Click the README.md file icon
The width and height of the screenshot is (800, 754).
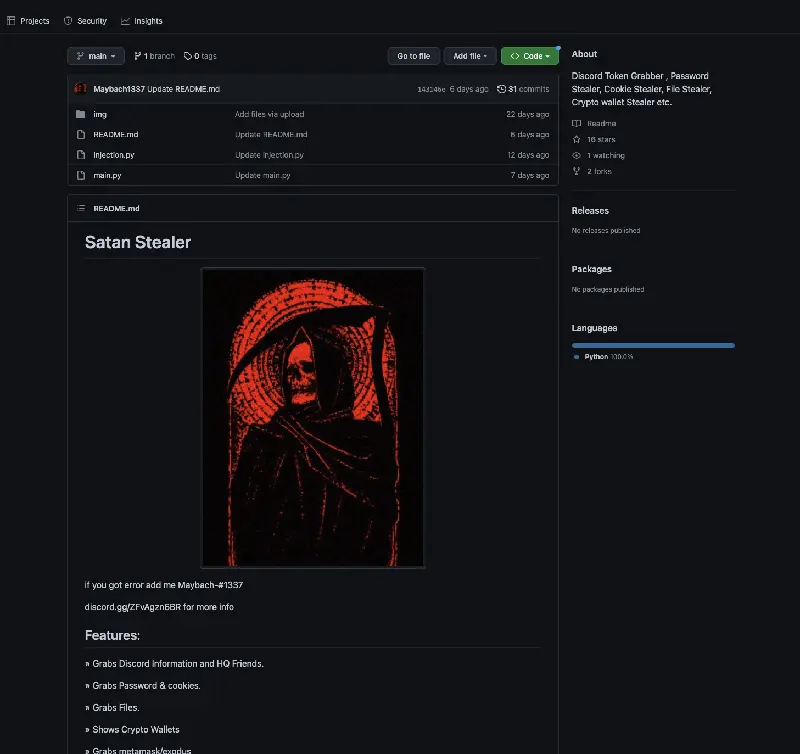(x=81, y=135)
